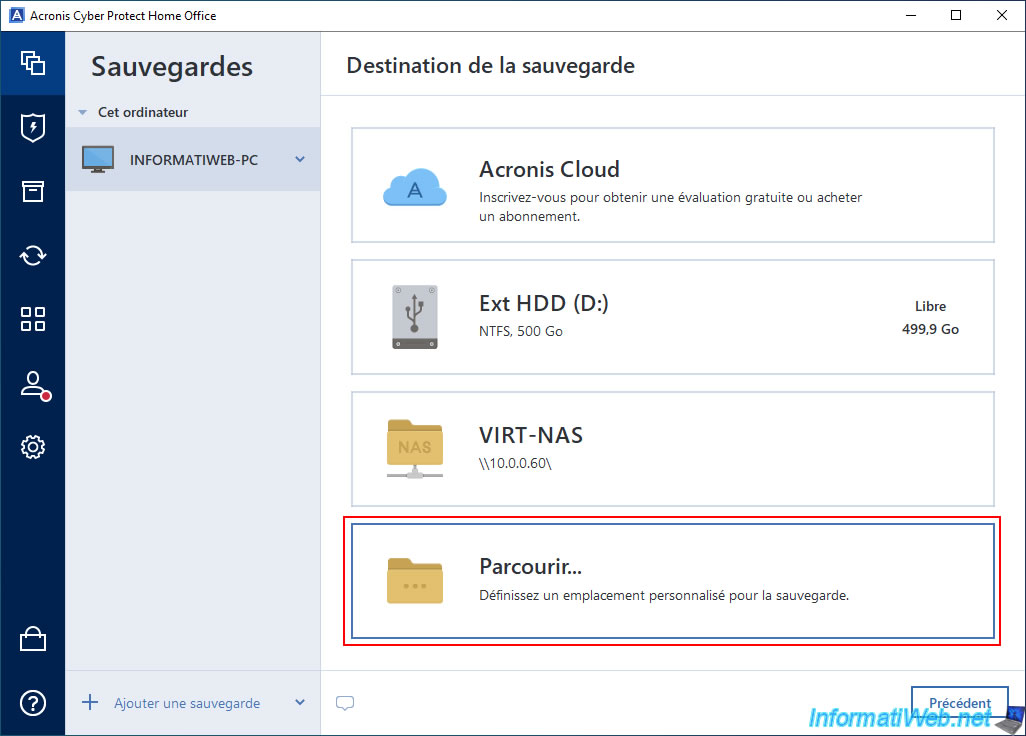This screenshot has width=1026, height=736.
Task: Click the plus icon beside Ajouter une sauvegarde
Action: pos(90,703)
